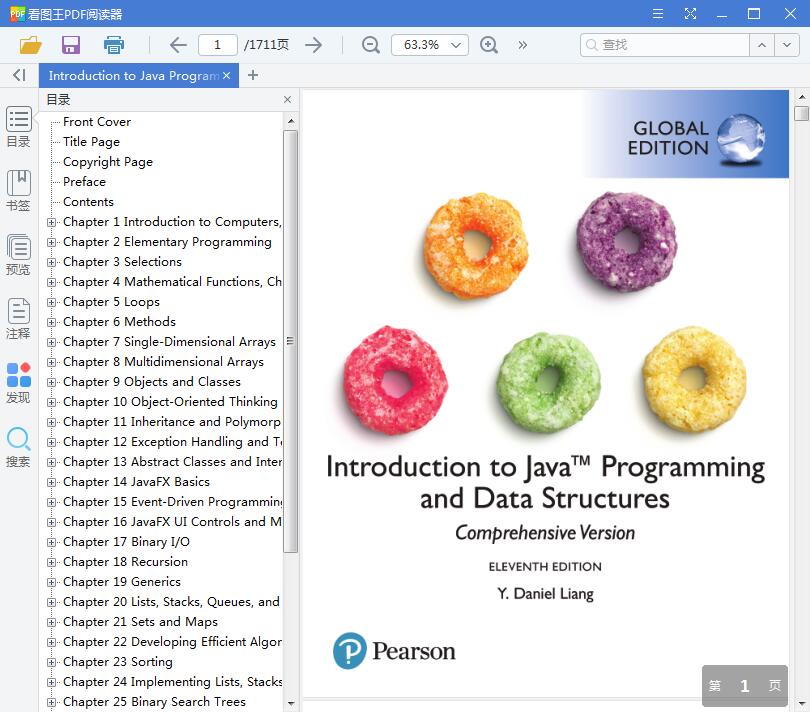Jump to Preface entry

click(84, 182)
